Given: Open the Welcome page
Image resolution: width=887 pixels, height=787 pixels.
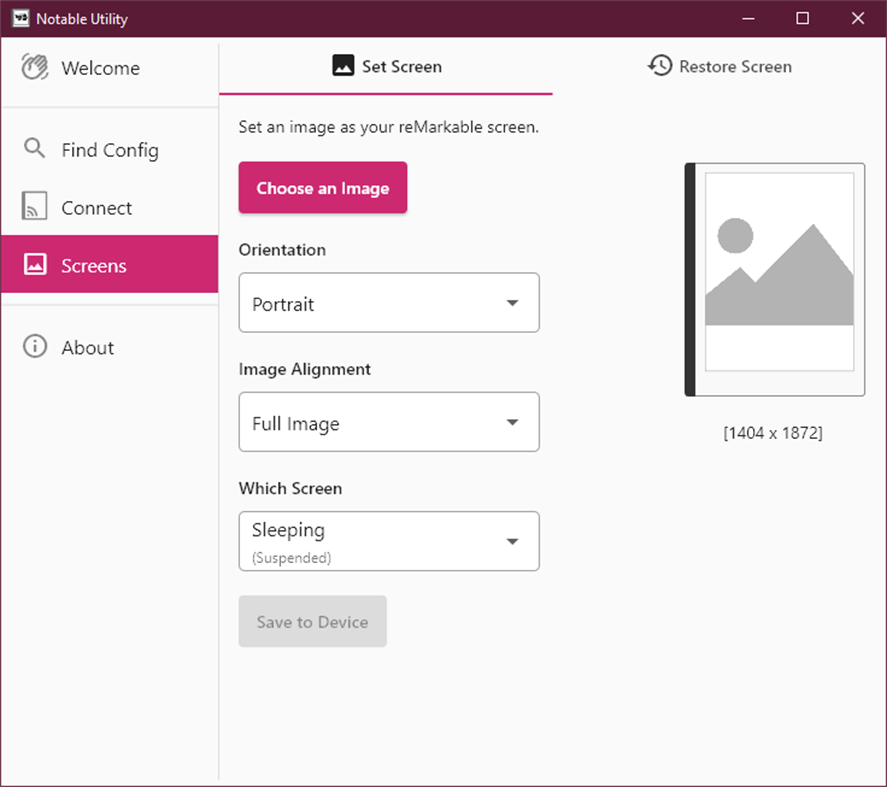Looking at the screenshot, I should tap(109, 68).
